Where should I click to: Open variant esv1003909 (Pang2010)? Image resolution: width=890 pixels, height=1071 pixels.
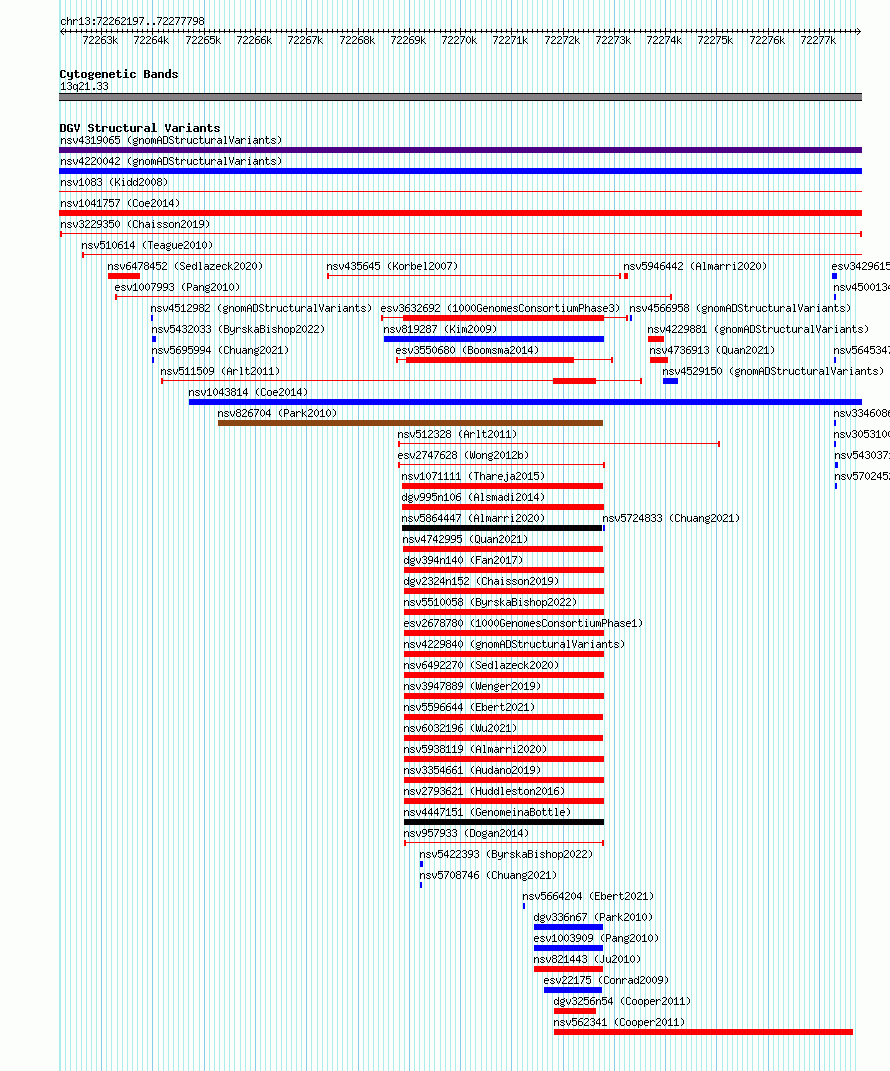click(x=596, y=938)
